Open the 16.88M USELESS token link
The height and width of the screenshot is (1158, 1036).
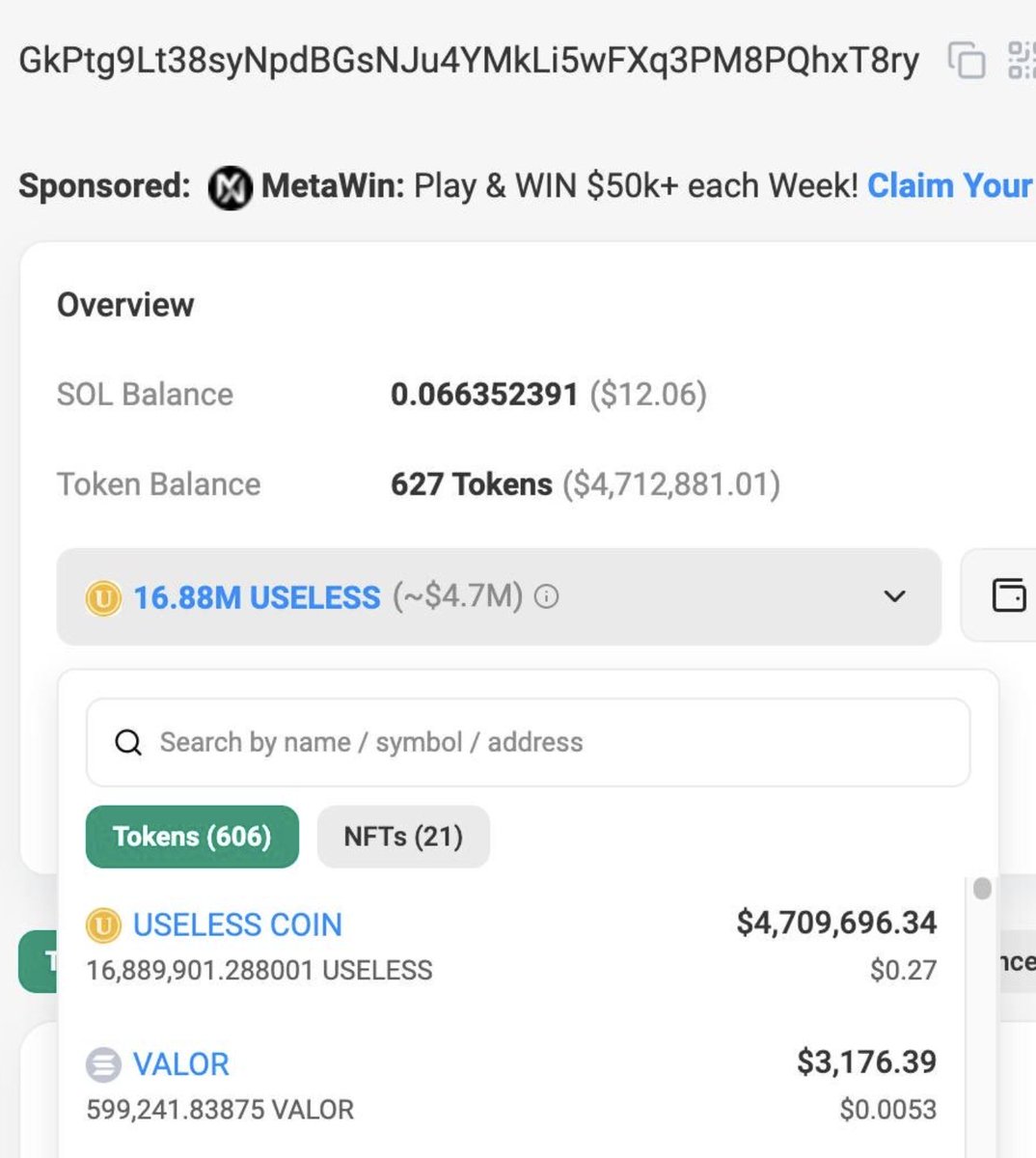pos(257,597)
